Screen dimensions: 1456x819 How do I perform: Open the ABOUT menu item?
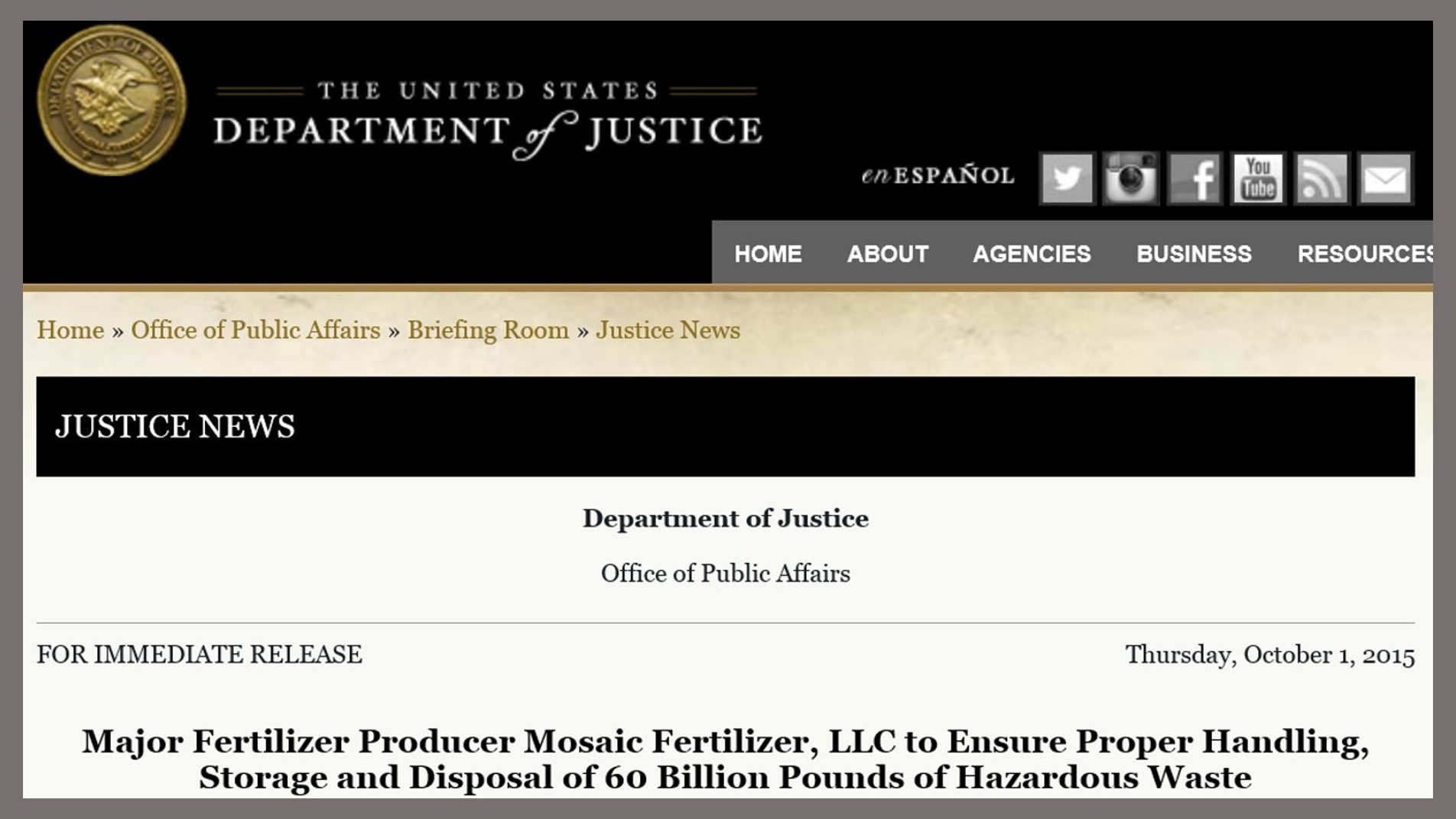tap(888, 254)
